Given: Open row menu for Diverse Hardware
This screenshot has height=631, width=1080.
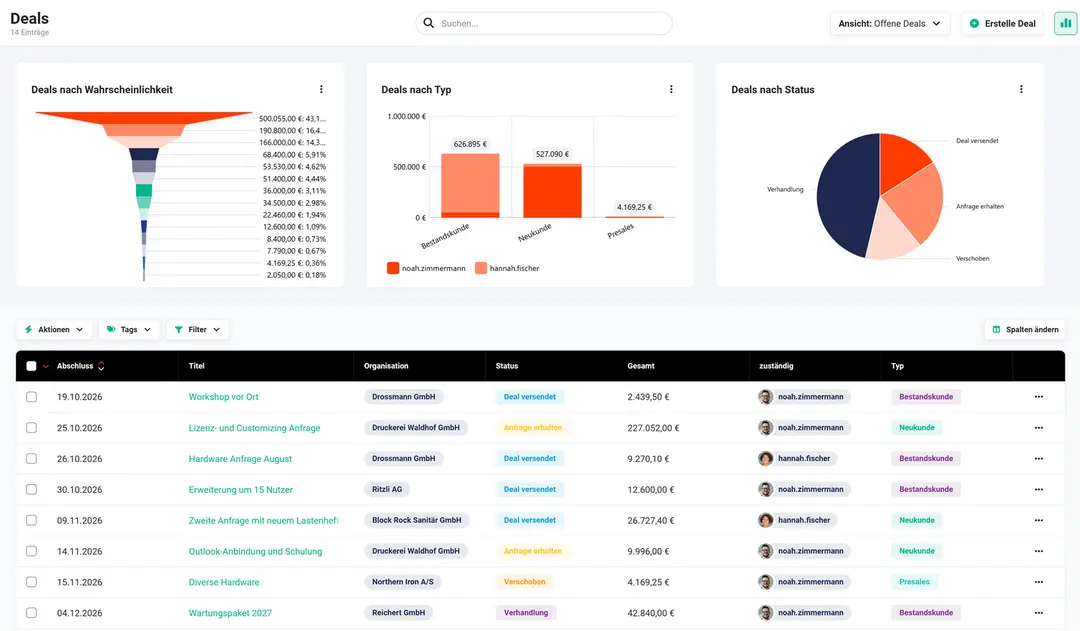Looking at the screenshot, I should tap(1039, 582).
